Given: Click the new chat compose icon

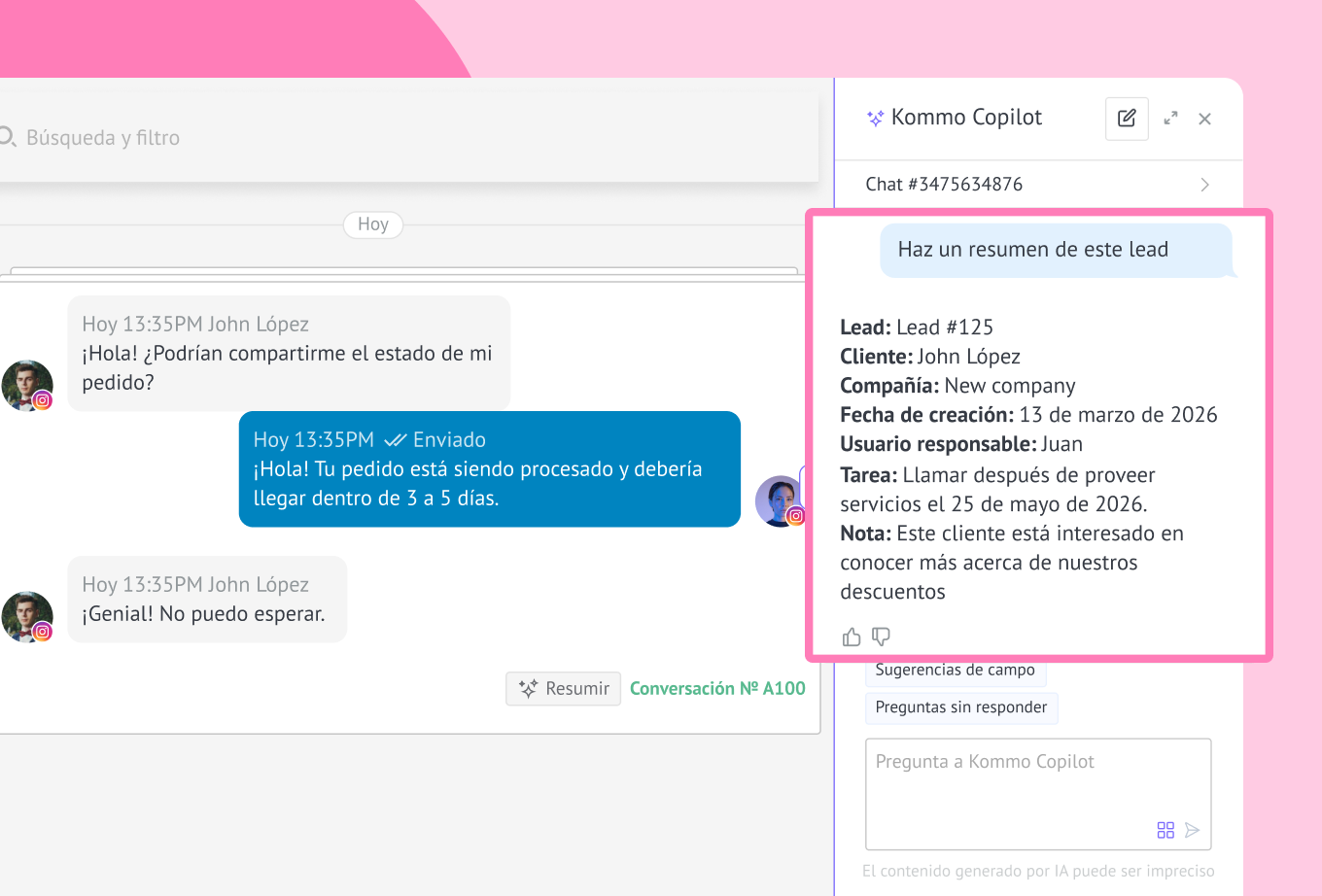Looking at the screenshot, I should click(x=1127, y=119).
